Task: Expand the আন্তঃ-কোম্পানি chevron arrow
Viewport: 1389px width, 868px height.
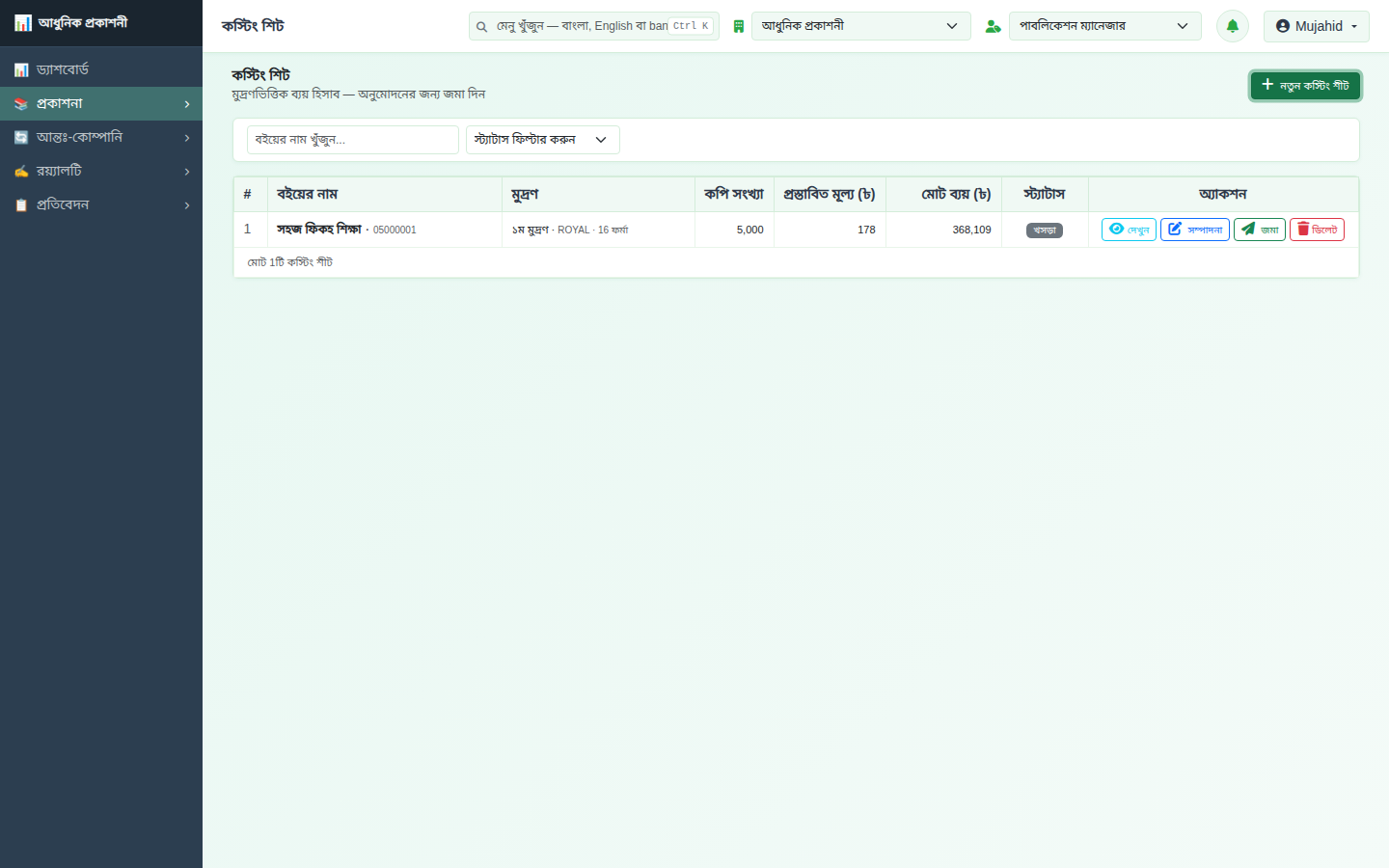Action: click(187, 138)
